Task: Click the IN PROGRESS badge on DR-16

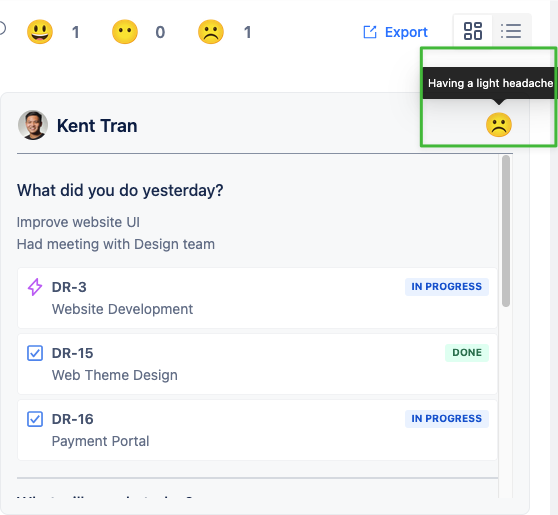Action: pos(447,419)
